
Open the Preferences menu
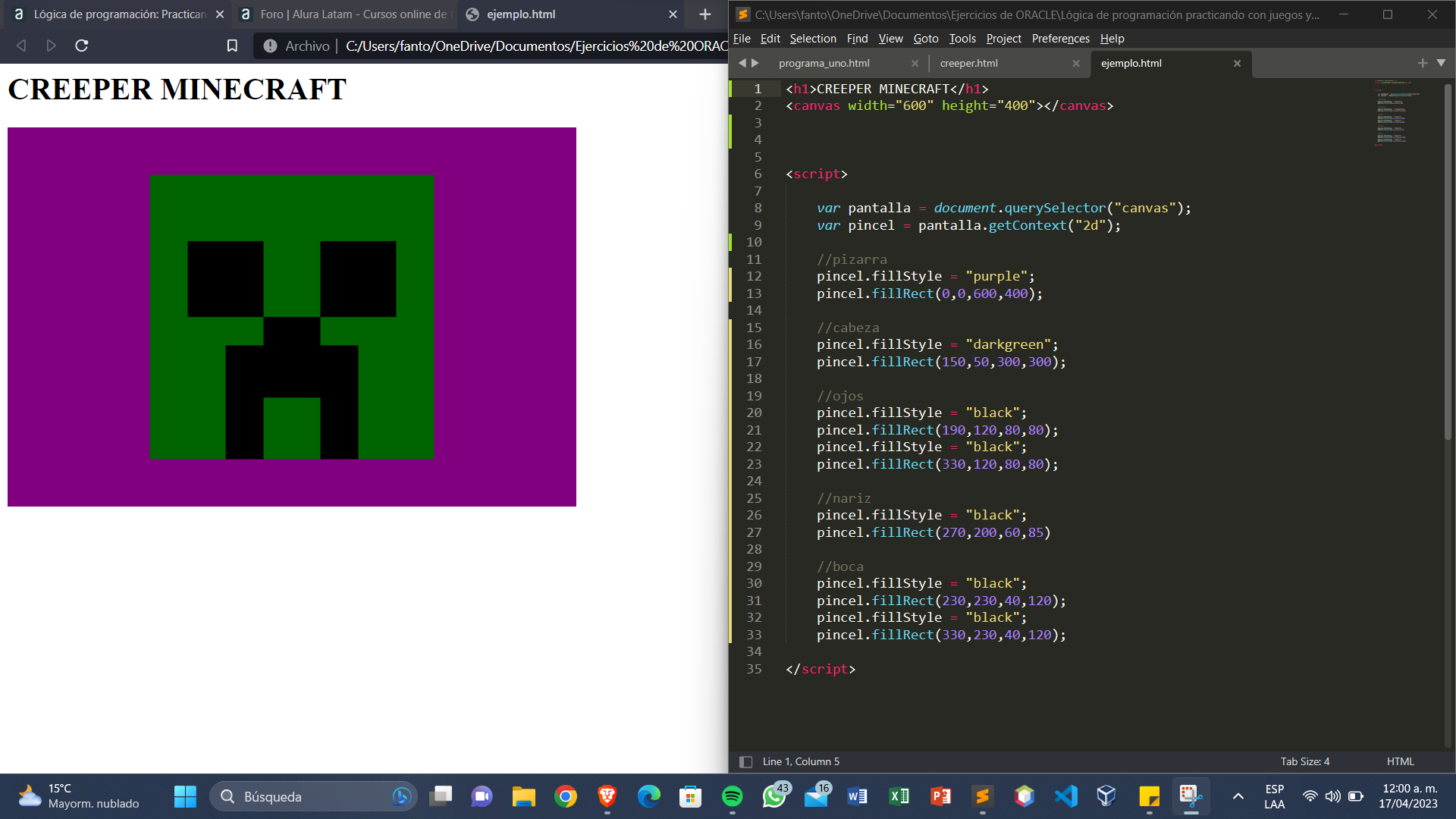[x=1060, y=39]
